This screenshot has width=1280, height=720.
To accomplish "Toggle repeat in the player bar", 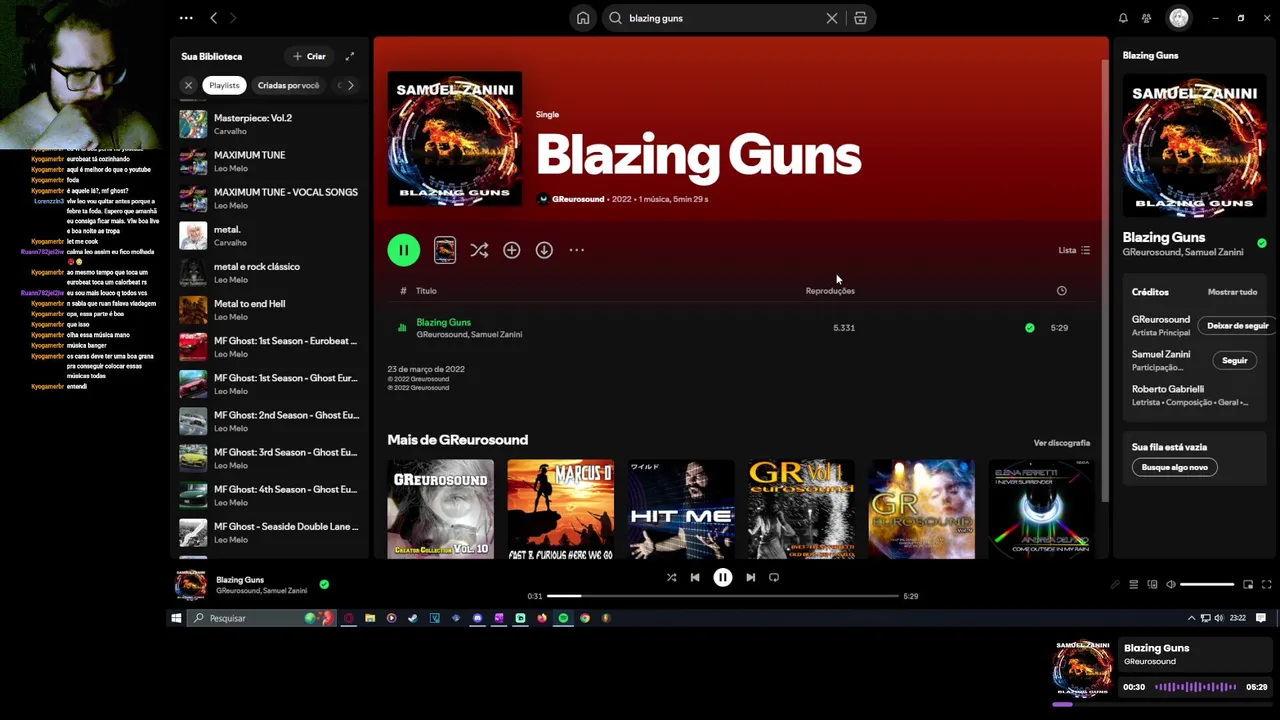I will 774,577.
